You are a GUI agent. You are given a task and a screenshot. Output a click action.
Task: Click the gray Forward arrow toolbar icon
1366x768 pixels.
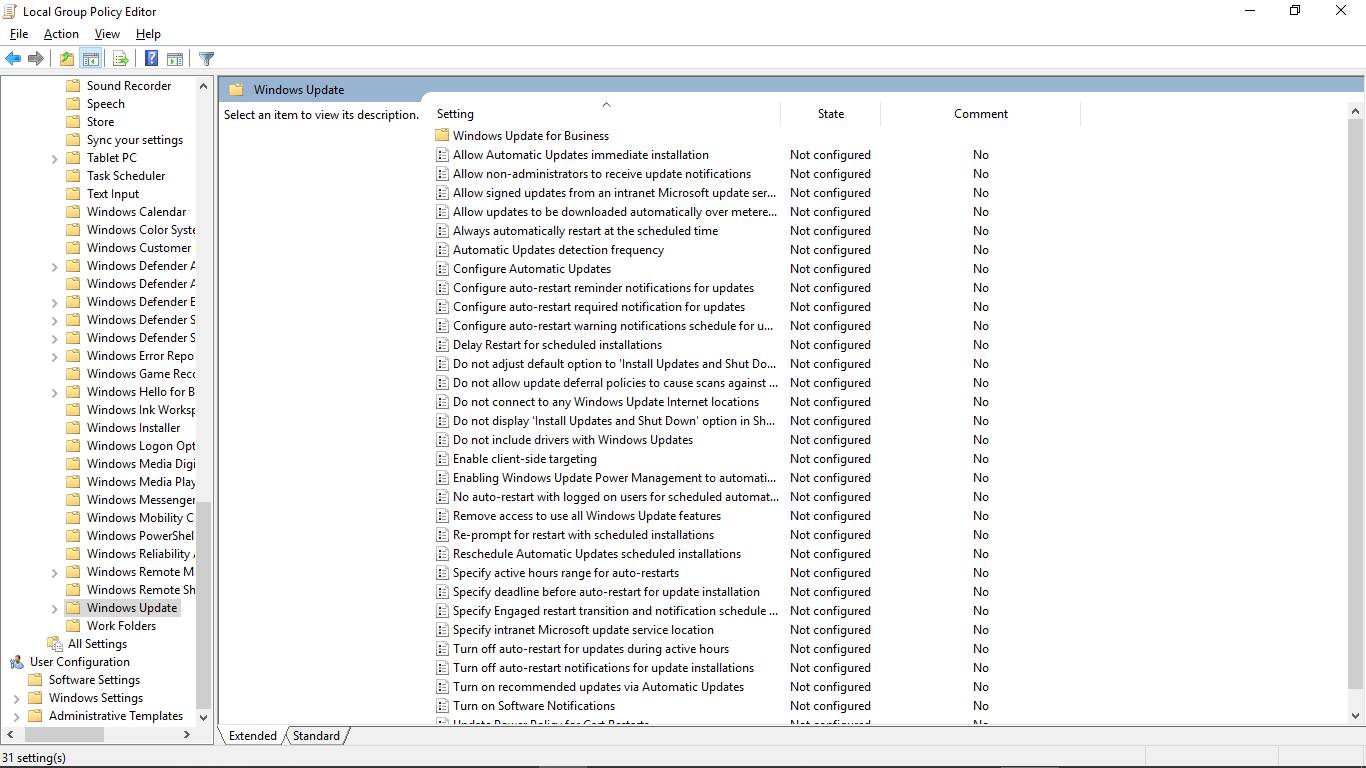[x=36, y=59]
